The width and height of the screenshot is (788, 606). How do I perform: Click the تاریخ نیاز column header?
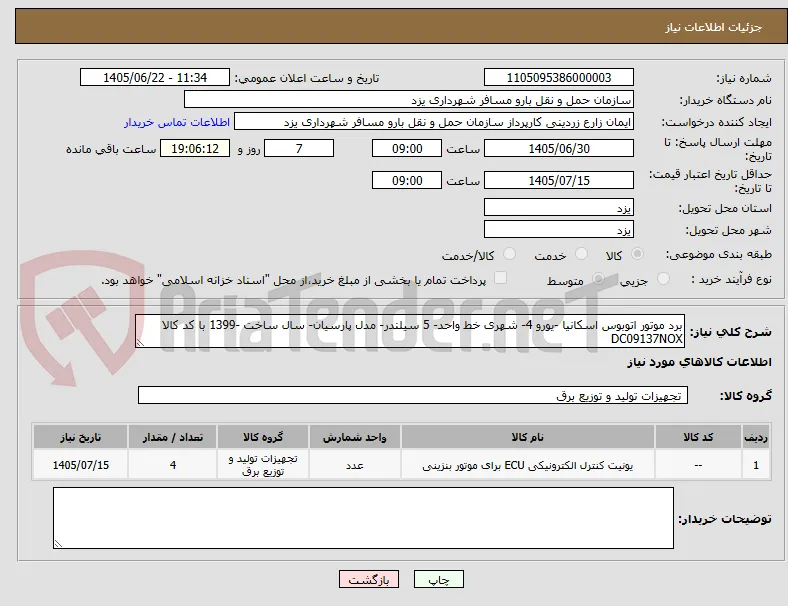click(x=80, y=437)
